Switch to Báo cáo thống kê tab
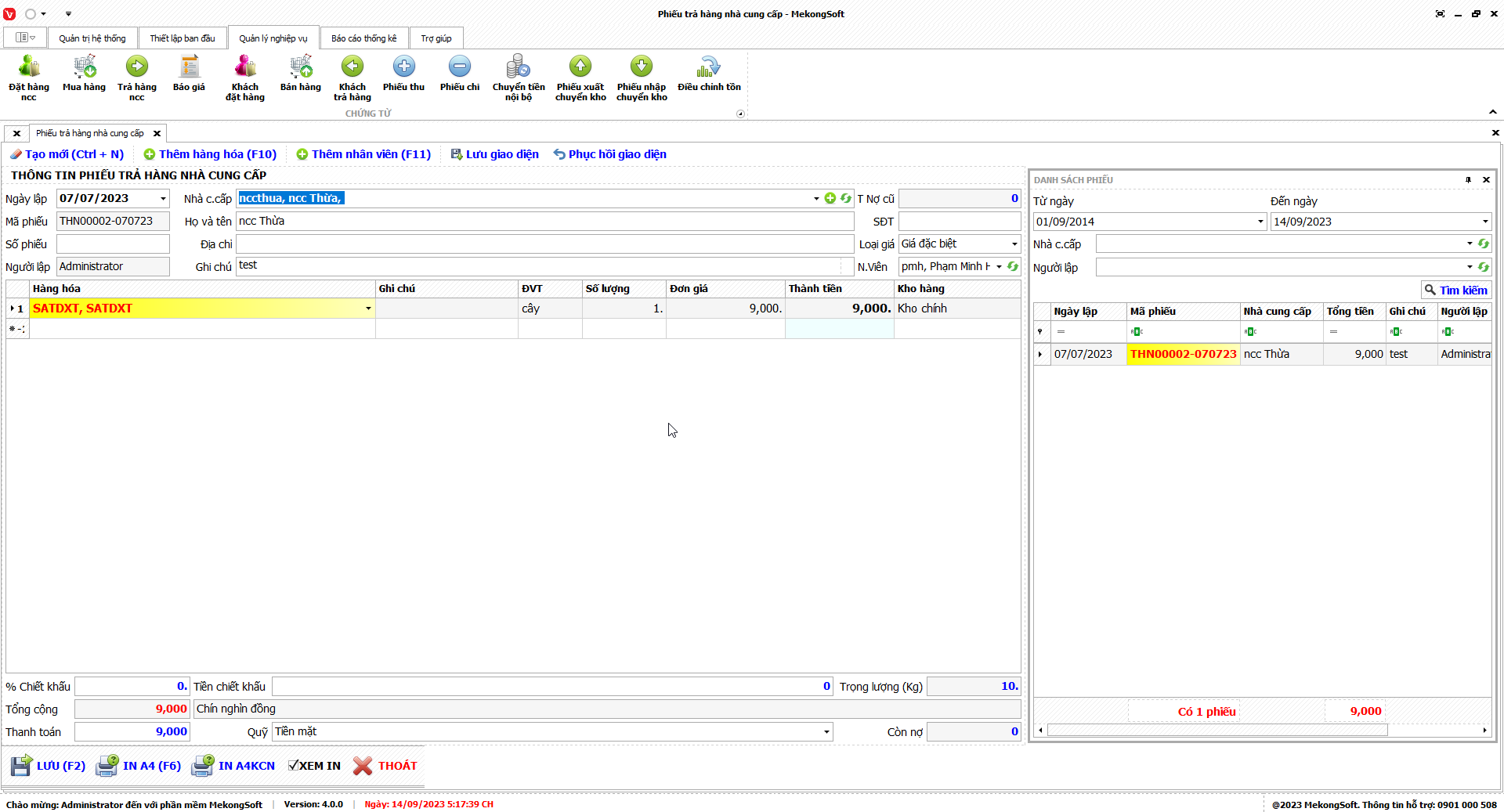Image resolution: width=1504 pixels, height=812 pixels. pos(363,38)
